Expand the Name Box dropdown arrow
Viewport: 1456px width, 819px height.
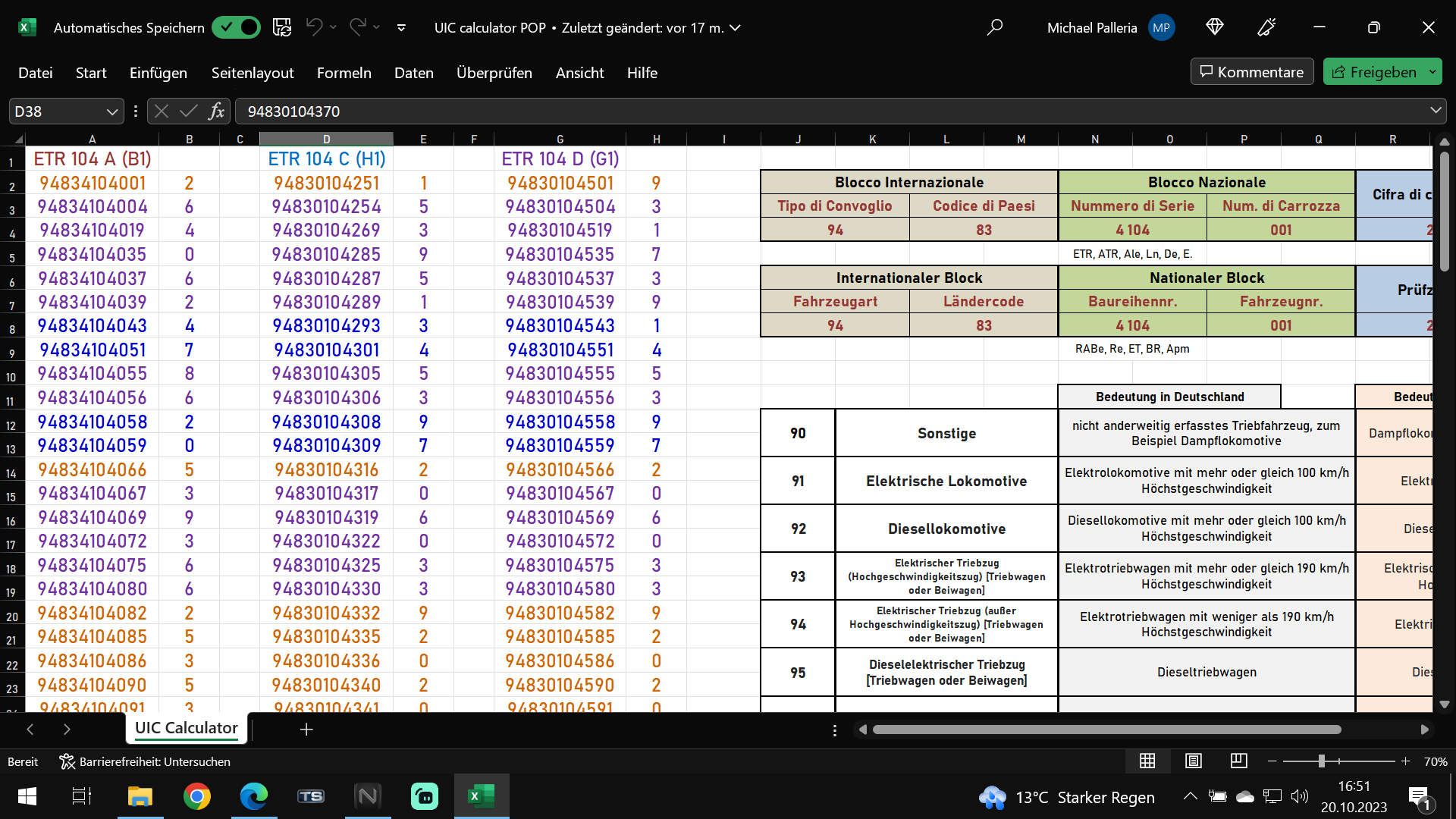click(112, 111)
